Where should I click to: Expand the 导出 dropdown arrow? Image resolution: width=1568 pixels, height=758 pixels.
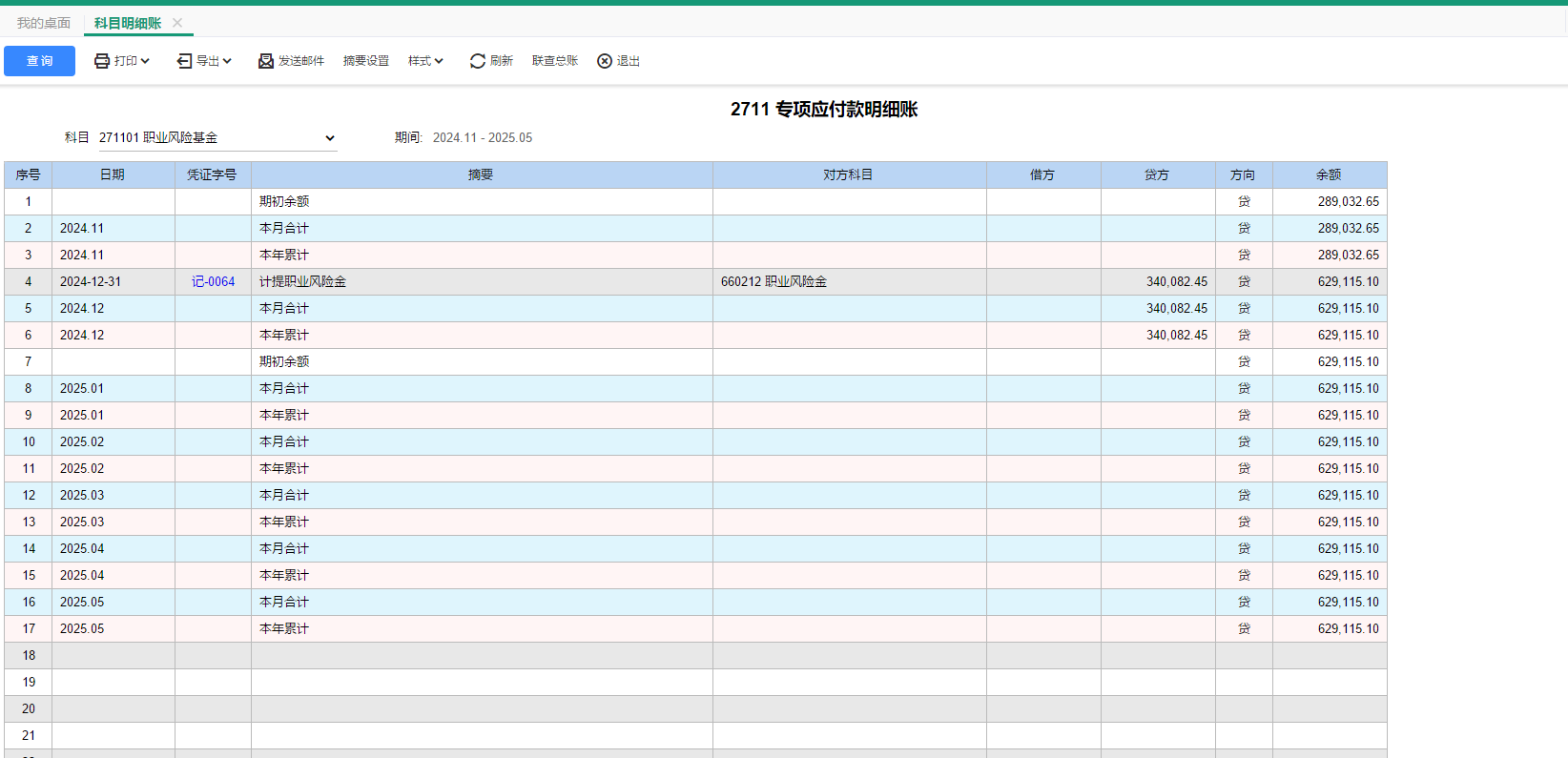[227, 61]
